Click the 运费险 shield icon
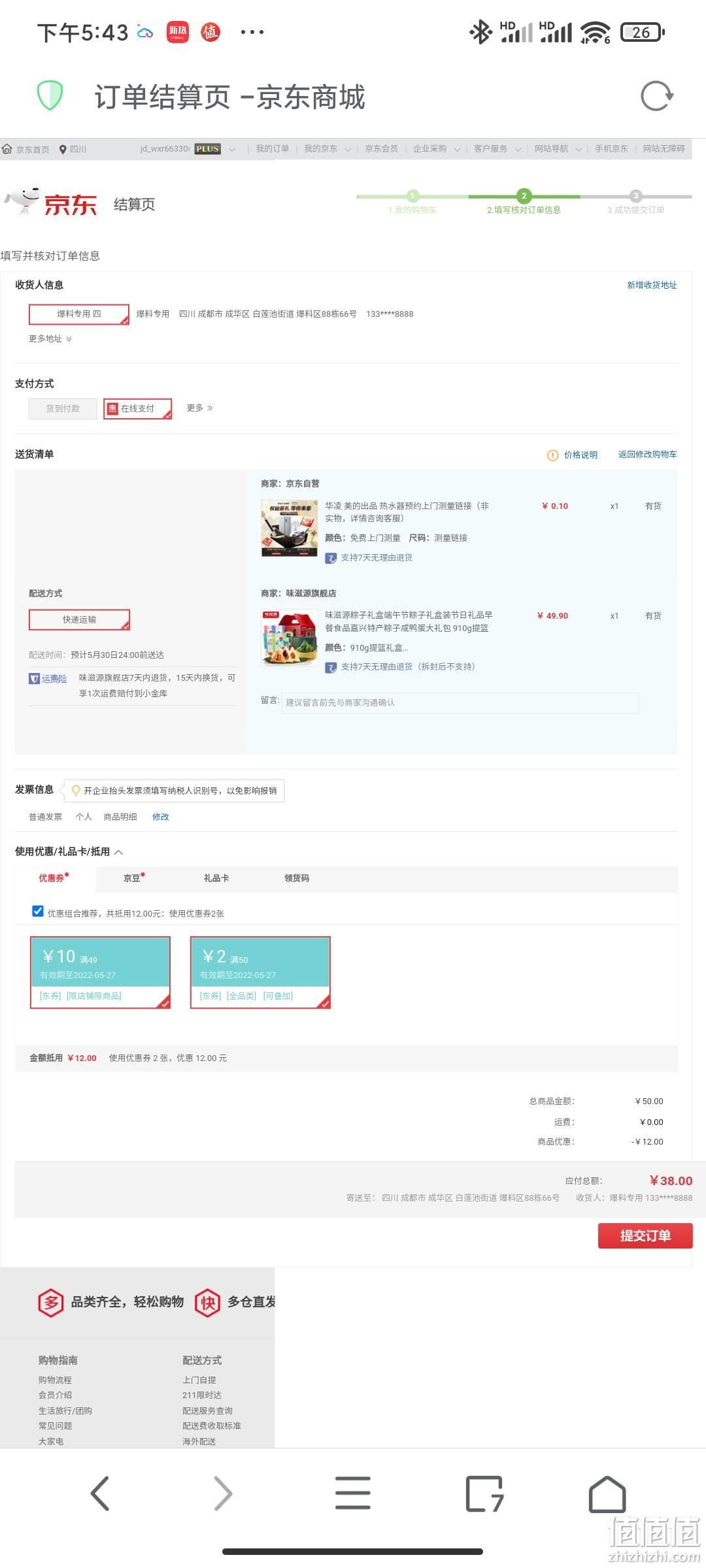This screenshot has height=1568, width=706. click(x=34, y=679)
